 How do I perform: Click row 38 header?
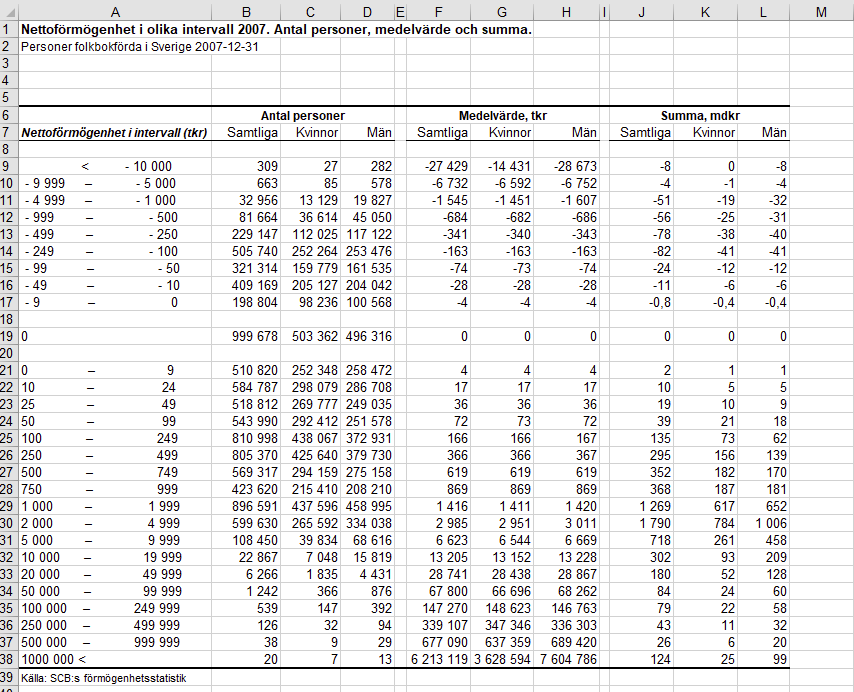click(8, 660)
